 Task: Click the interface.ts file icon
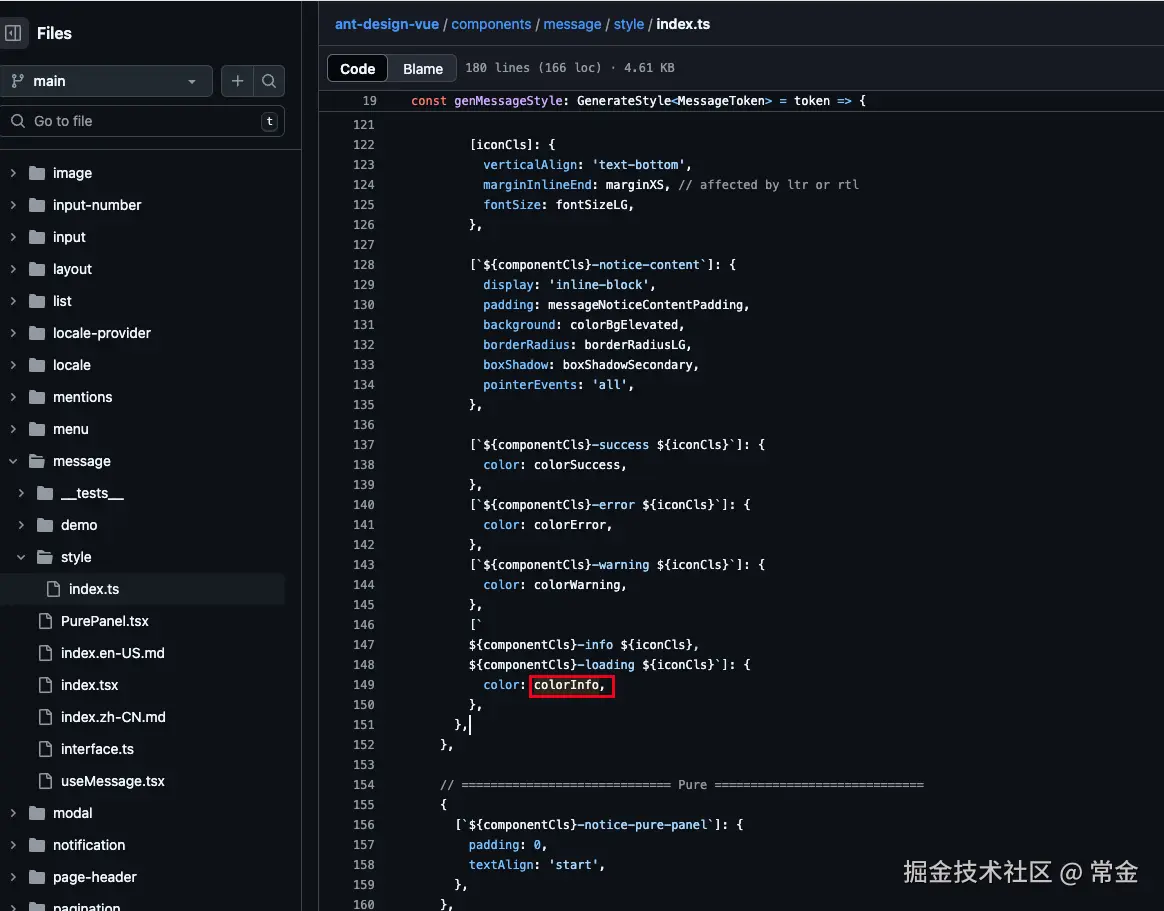(45, 749)
